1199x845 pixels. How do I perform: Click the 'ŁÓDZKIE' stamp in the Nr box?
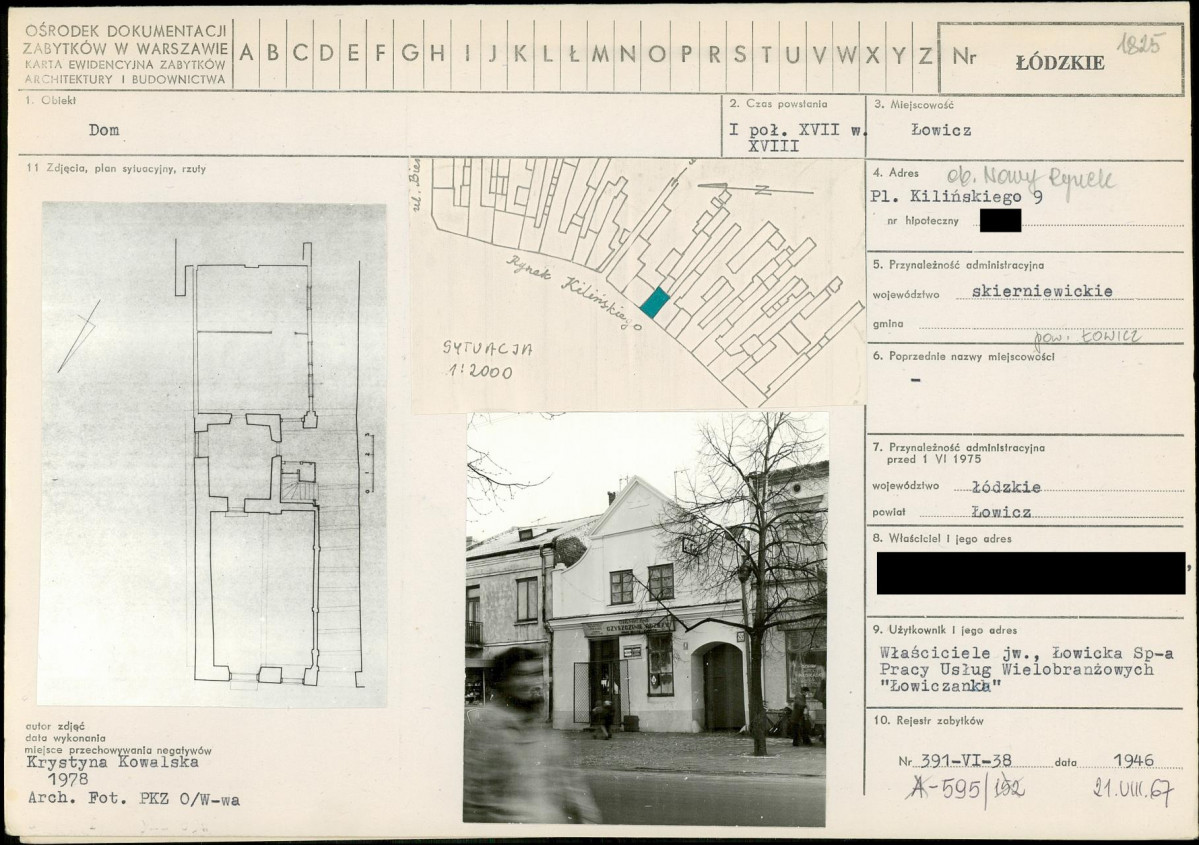(1060, 63)
